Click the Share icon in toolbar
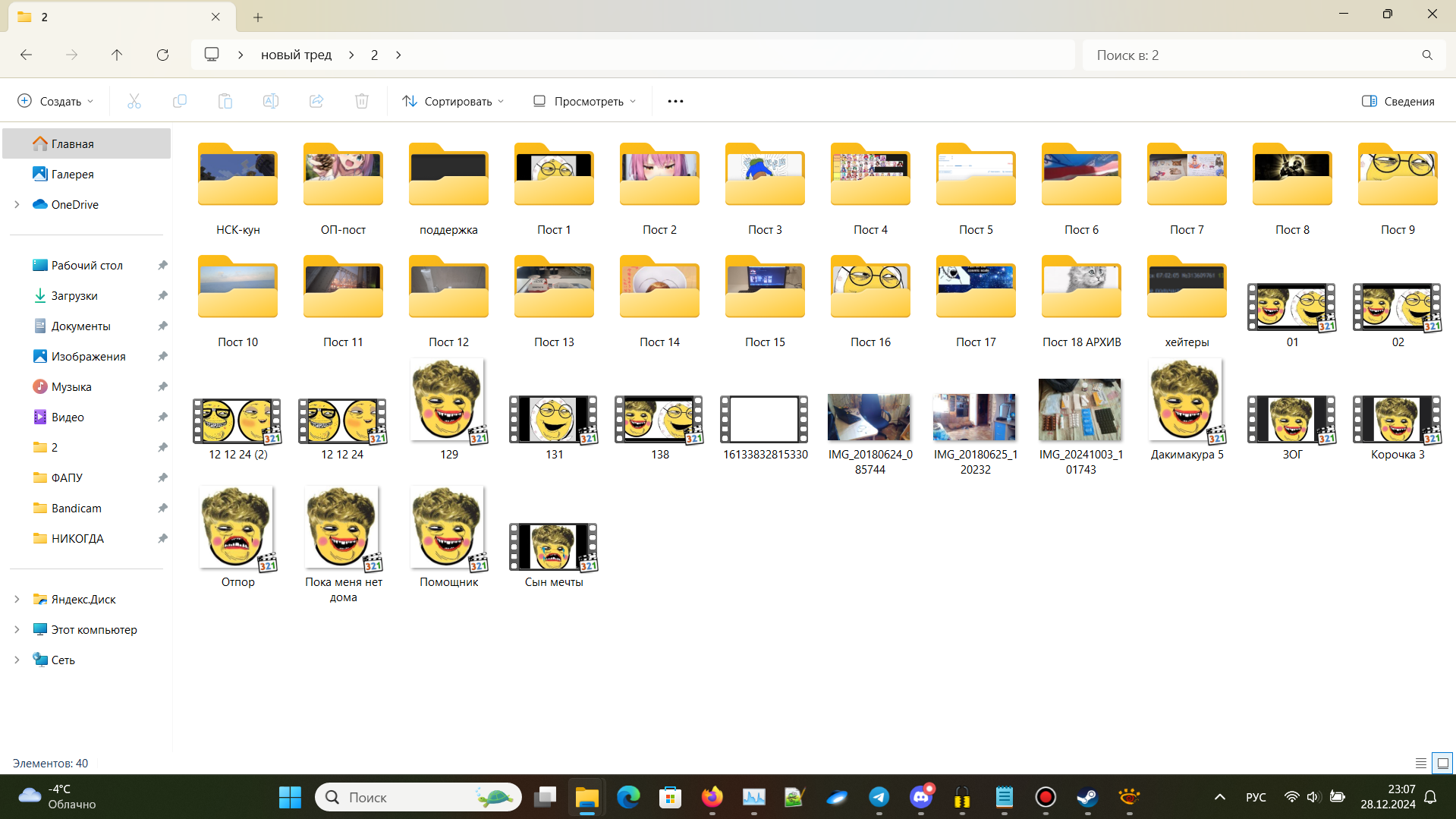This screenshot has width=1456, height=819. click(316, 101)
